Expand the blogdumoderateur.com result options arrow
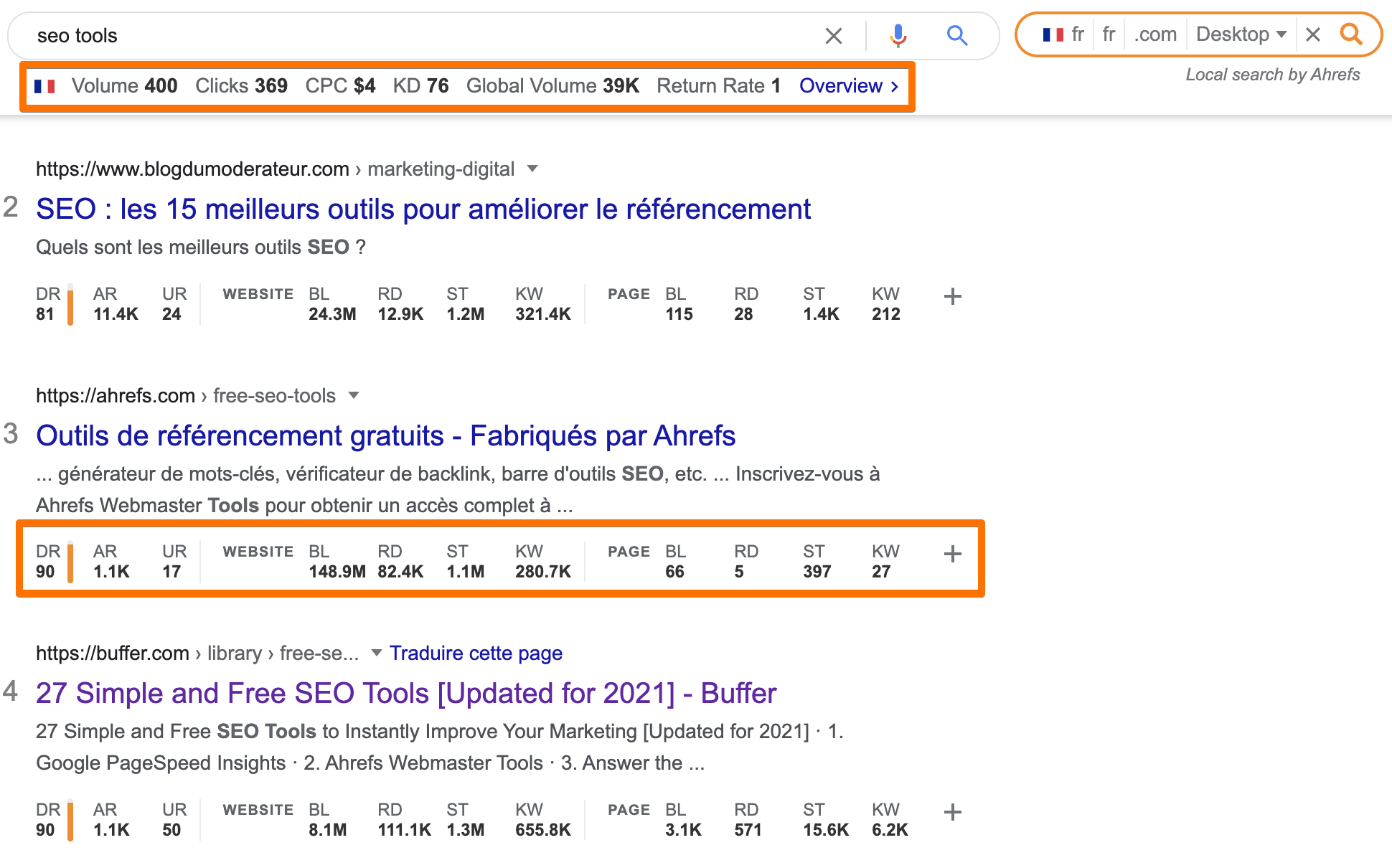1392x868 pixels. point(532,169)
